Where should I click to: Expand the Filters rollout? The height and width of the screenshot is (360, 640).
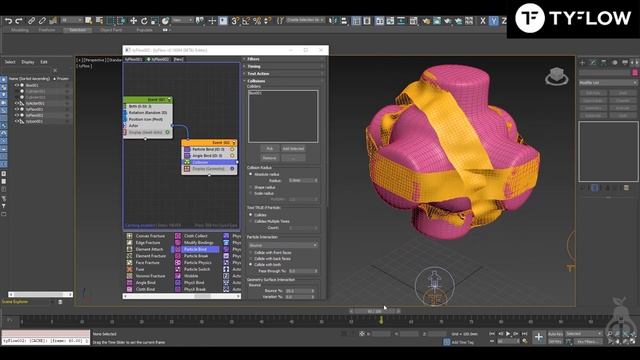284,59
